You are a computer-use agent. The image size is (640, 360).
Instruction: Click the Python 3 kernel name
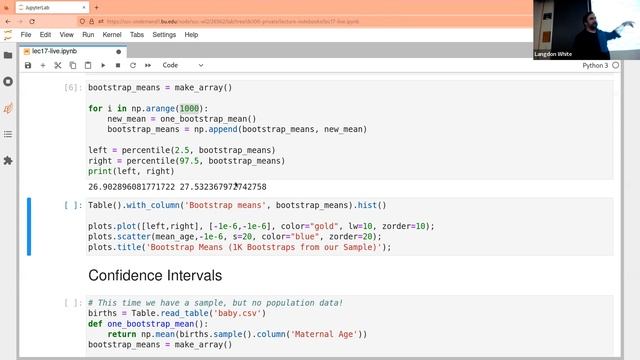pos(595,65)
